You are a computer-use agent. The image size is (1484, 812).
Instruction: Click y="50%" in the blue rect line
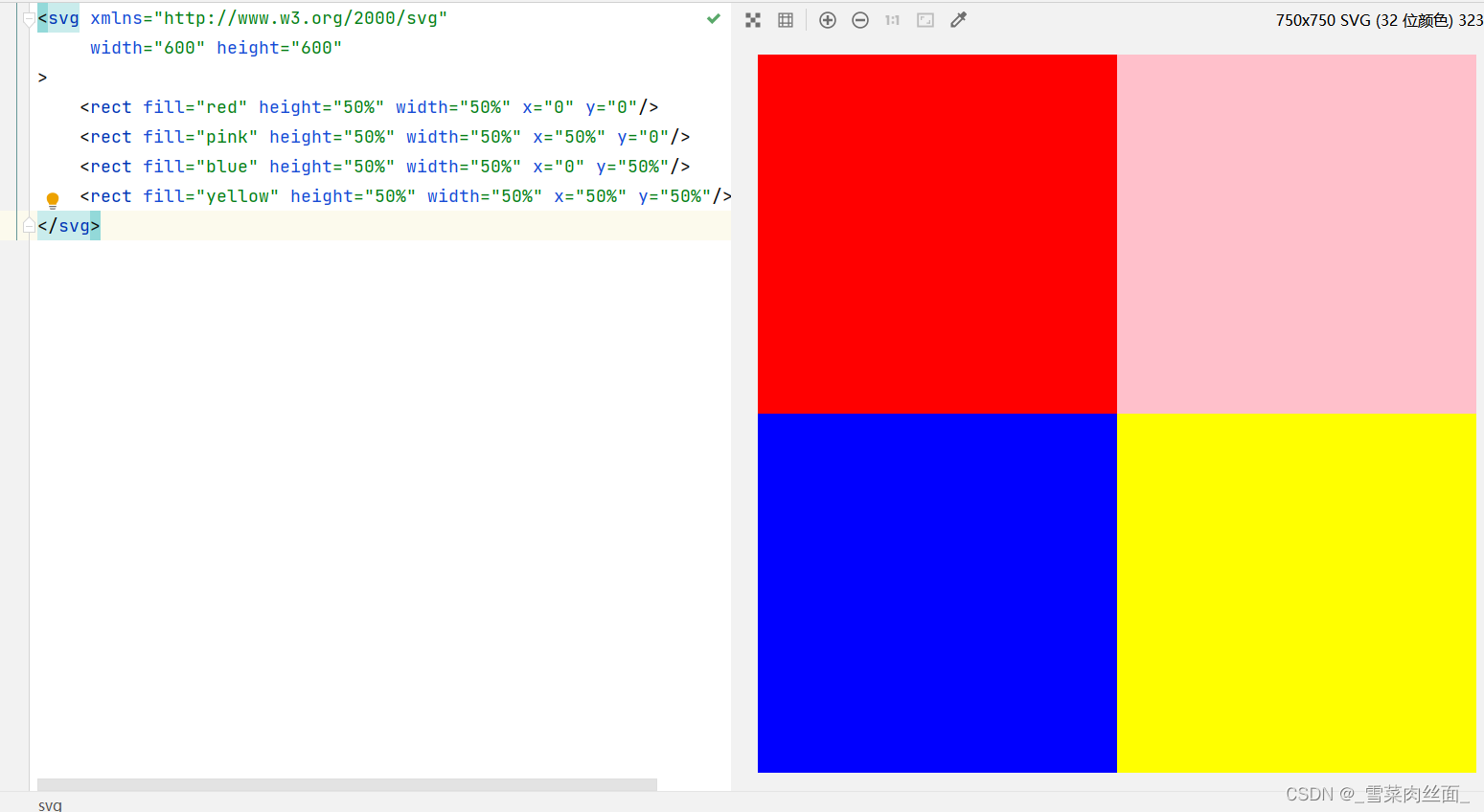[632, 167]
